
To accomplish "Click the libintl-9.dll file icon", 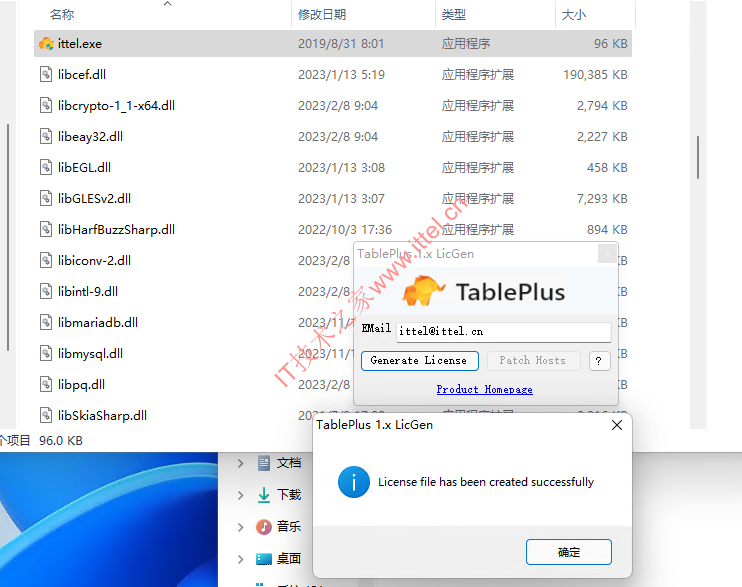I will (46, 291).
